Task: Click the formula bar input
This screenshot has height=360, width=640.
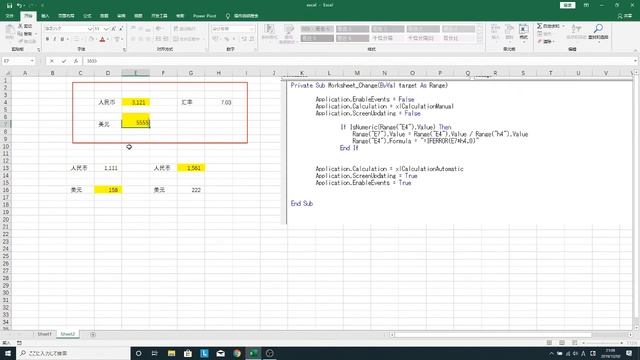Action: pyautogui.click(x=357, y=61)
